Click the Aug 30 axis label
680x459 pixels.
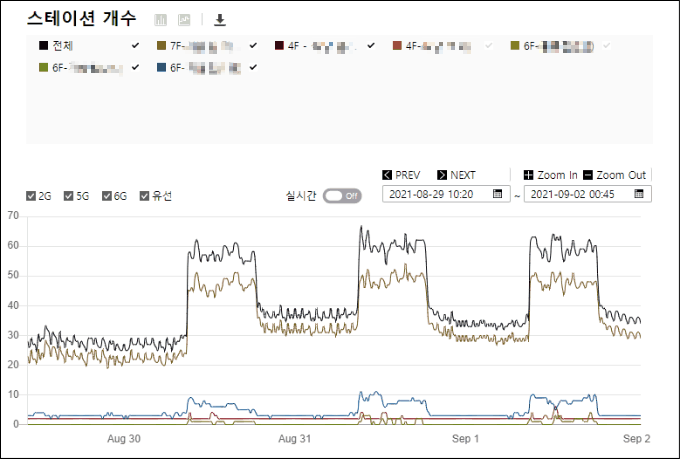[x=124, y=439]
